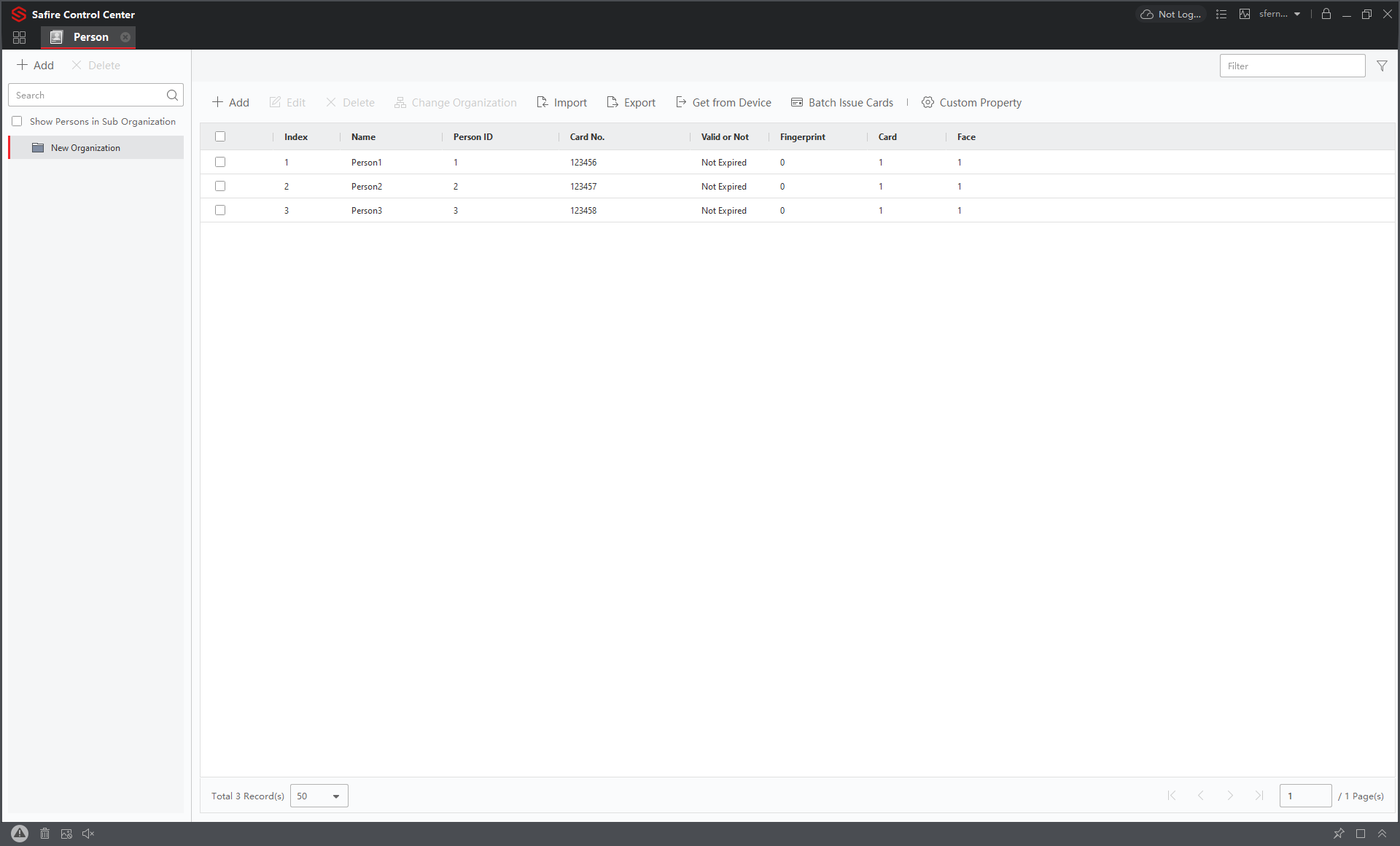This screenshot has height=846, width=1400.
Task: Click Change Organization
Action: (455, 102)
